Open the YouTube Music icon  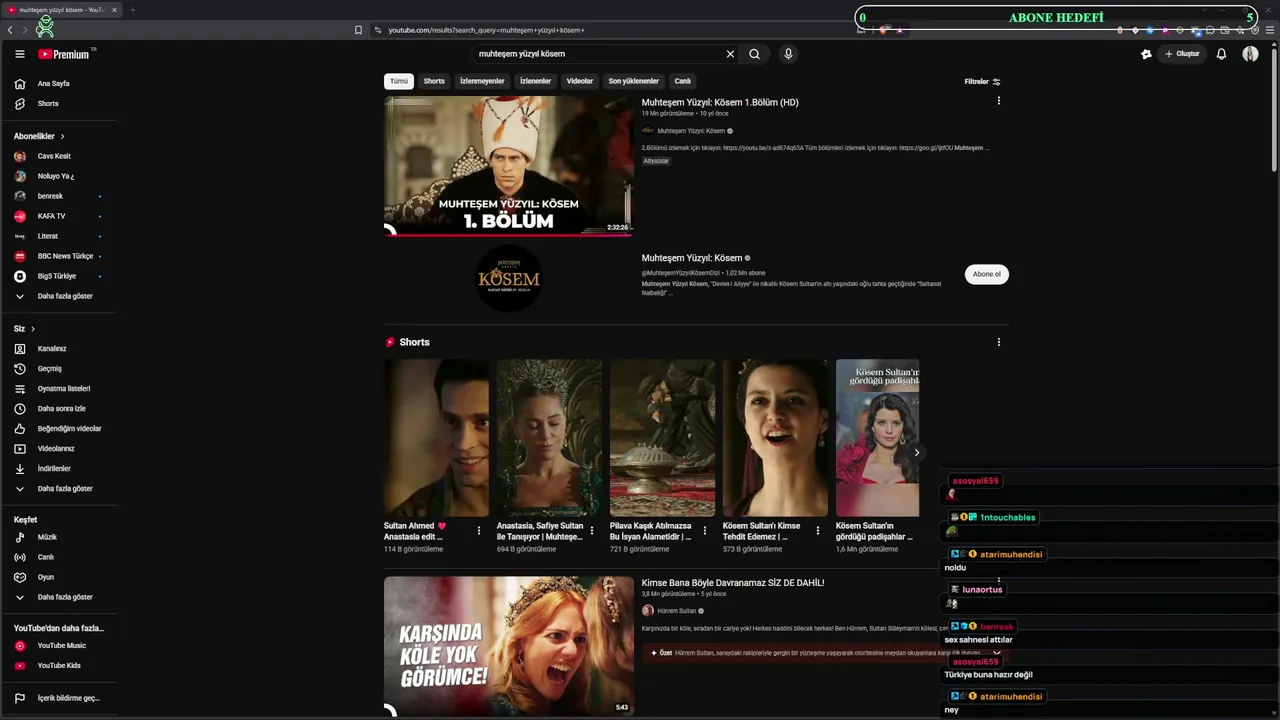click(20, 646)
